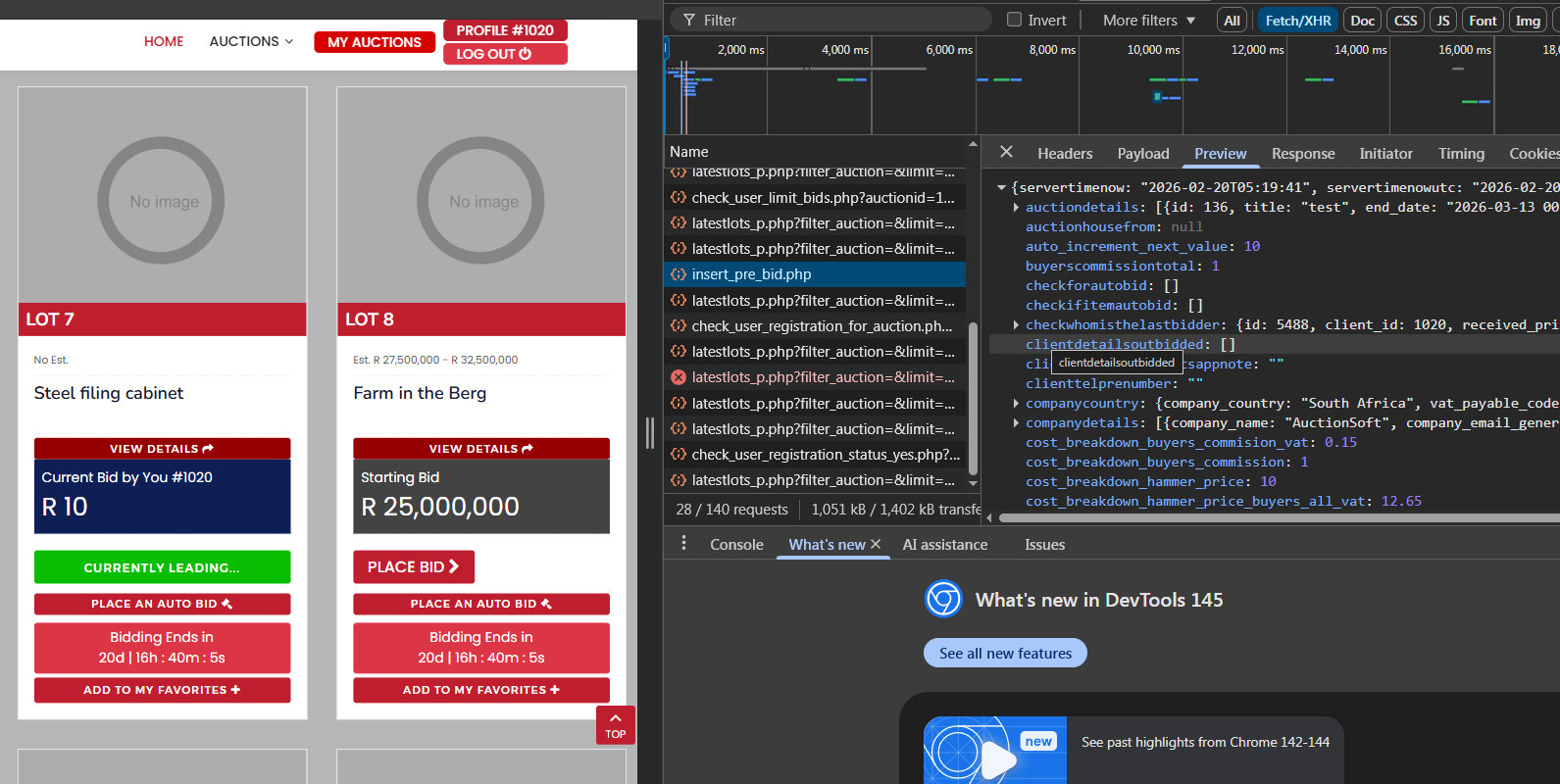Close the request details panel
The height and width of the screenshot is (784, 1560).
tap(1006, 152)
